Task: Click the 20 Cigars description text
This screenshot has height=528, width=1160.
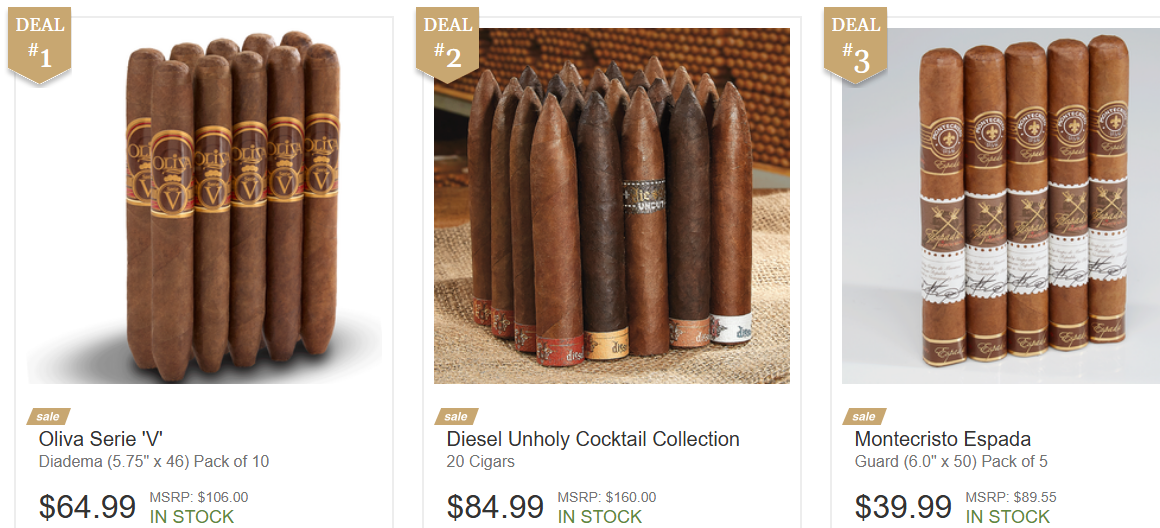Action: point(481,462)
